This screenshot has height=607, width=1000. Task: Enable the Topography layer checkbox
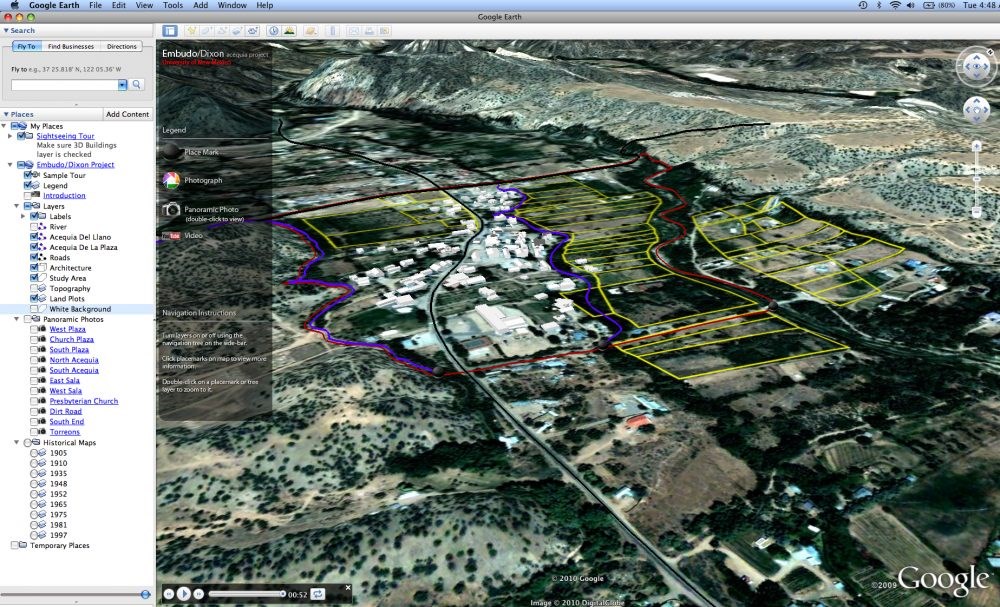tap(34, 288)
